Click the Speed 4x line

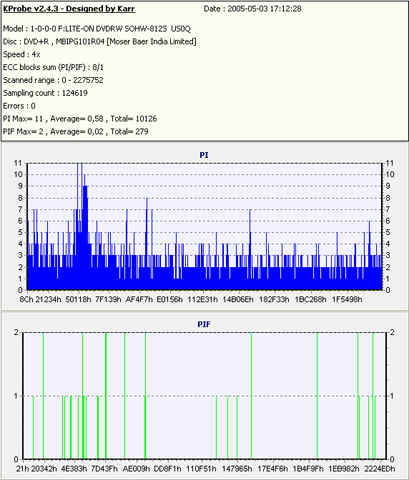click(x=22, y=54)
